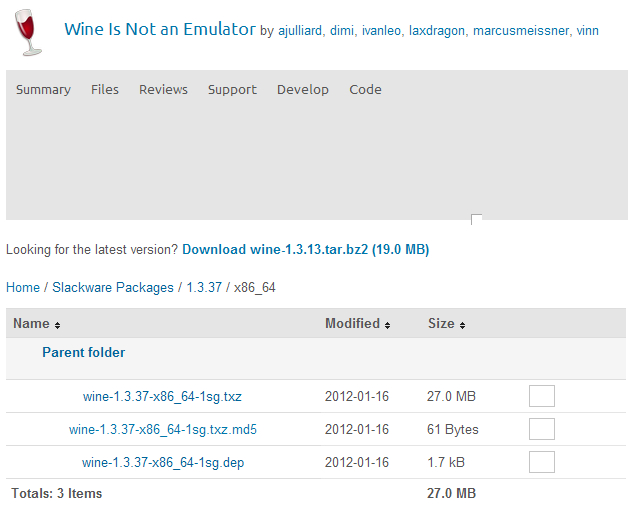The height and width of the screenshot is (514, 628).
Task: View author ajulliard's profile
Action: [300, 31]
